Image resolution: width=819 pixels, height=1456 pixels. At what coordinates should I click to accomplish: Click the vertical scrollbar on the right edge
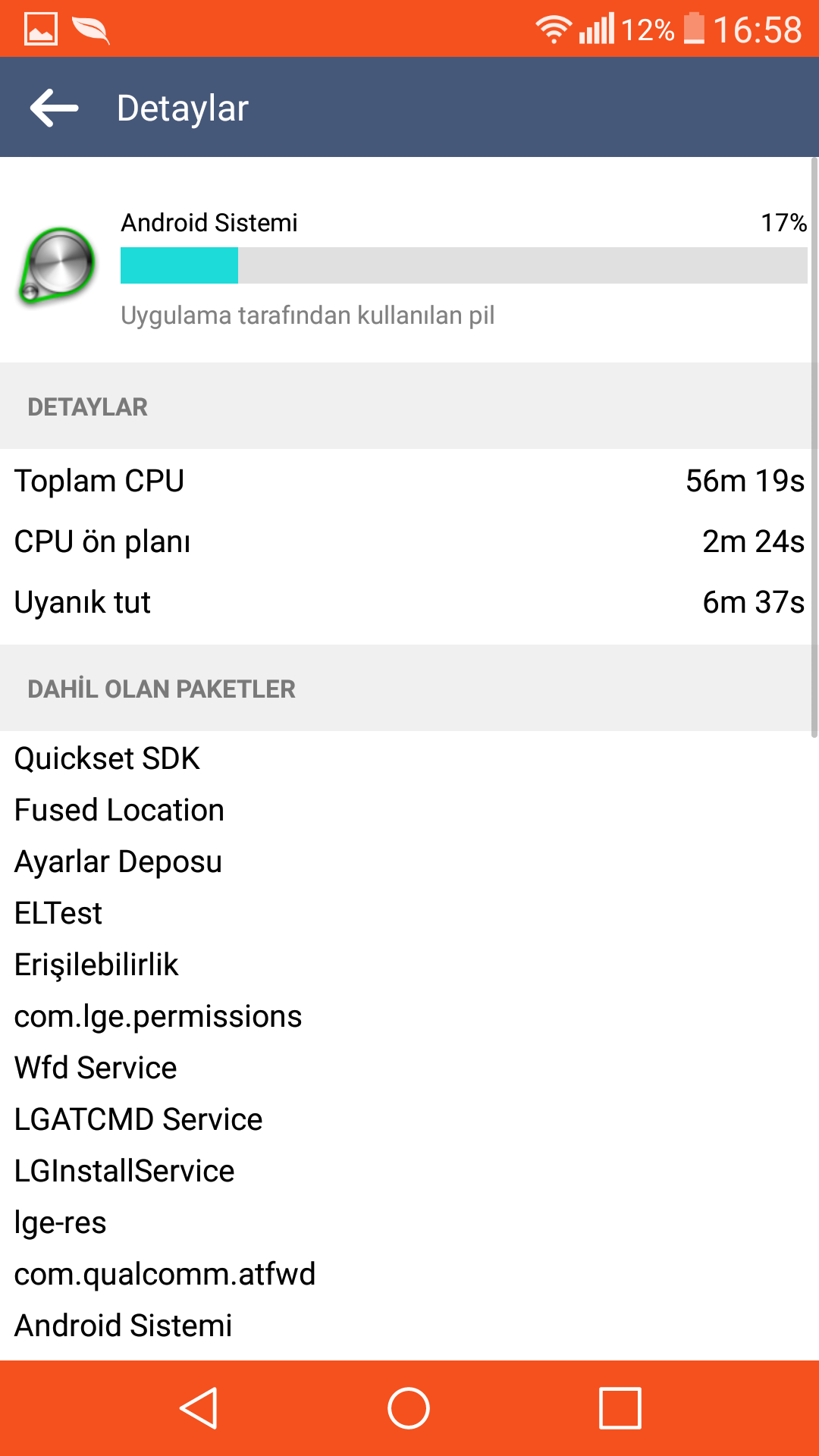814,447
